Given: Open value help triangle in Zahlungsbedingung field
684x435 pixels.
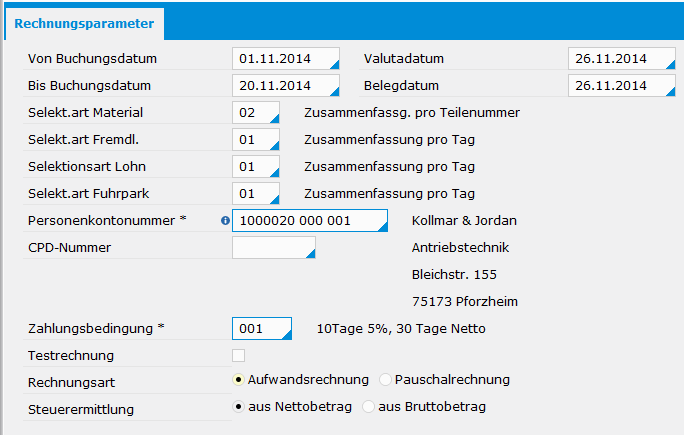Looking at the screenshot, I should [287, 335].
